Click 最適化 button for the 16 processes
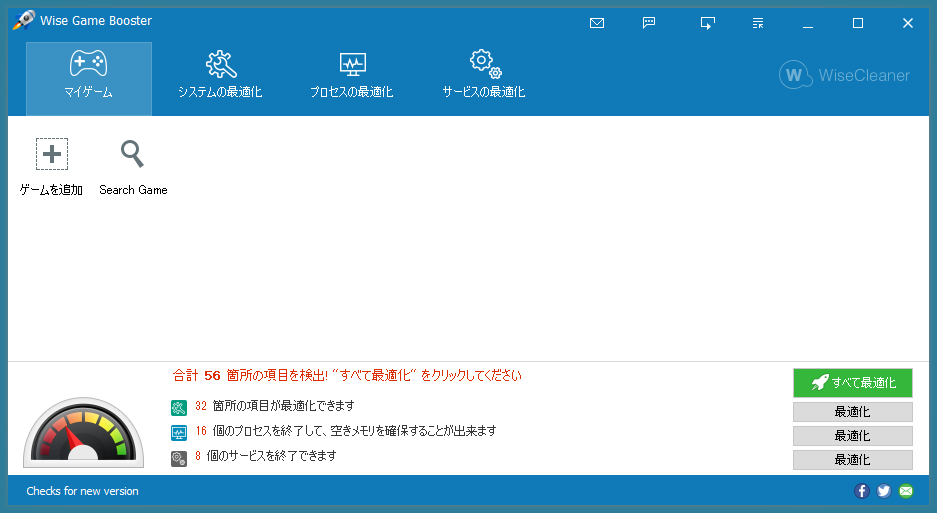Screen dimensions: 937x513 point(852,436)
